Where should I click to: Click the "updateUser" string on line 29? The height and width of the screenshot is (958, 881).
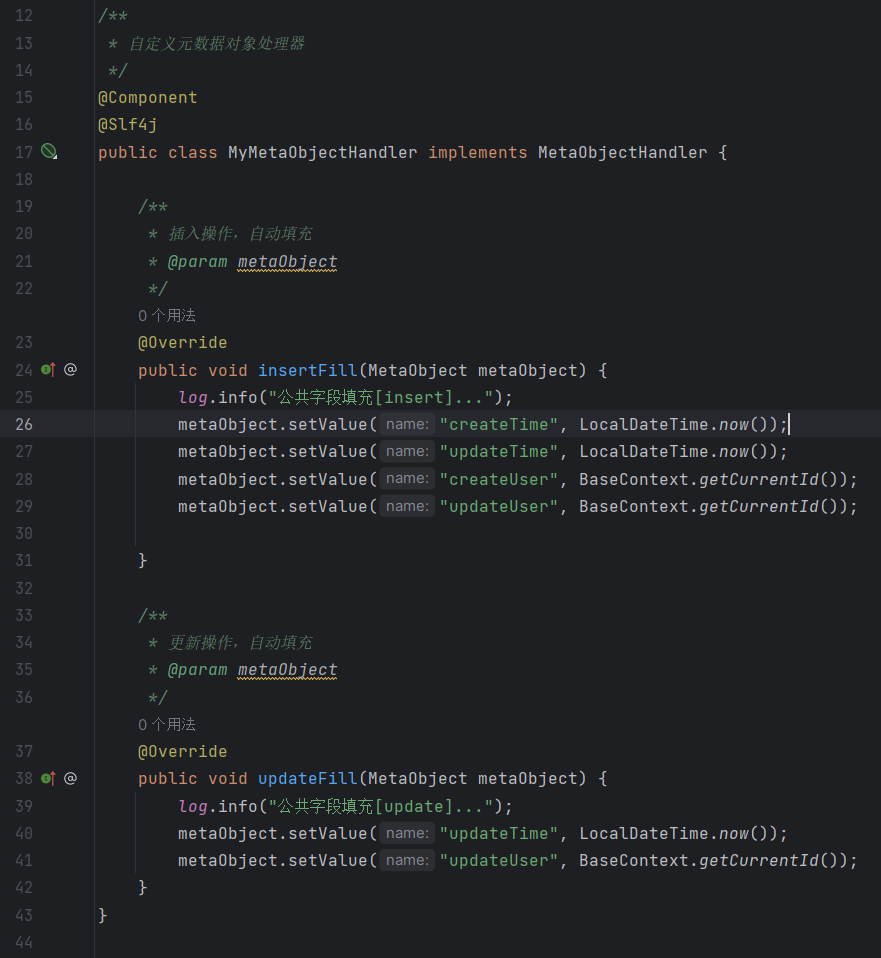click(499, 506)
